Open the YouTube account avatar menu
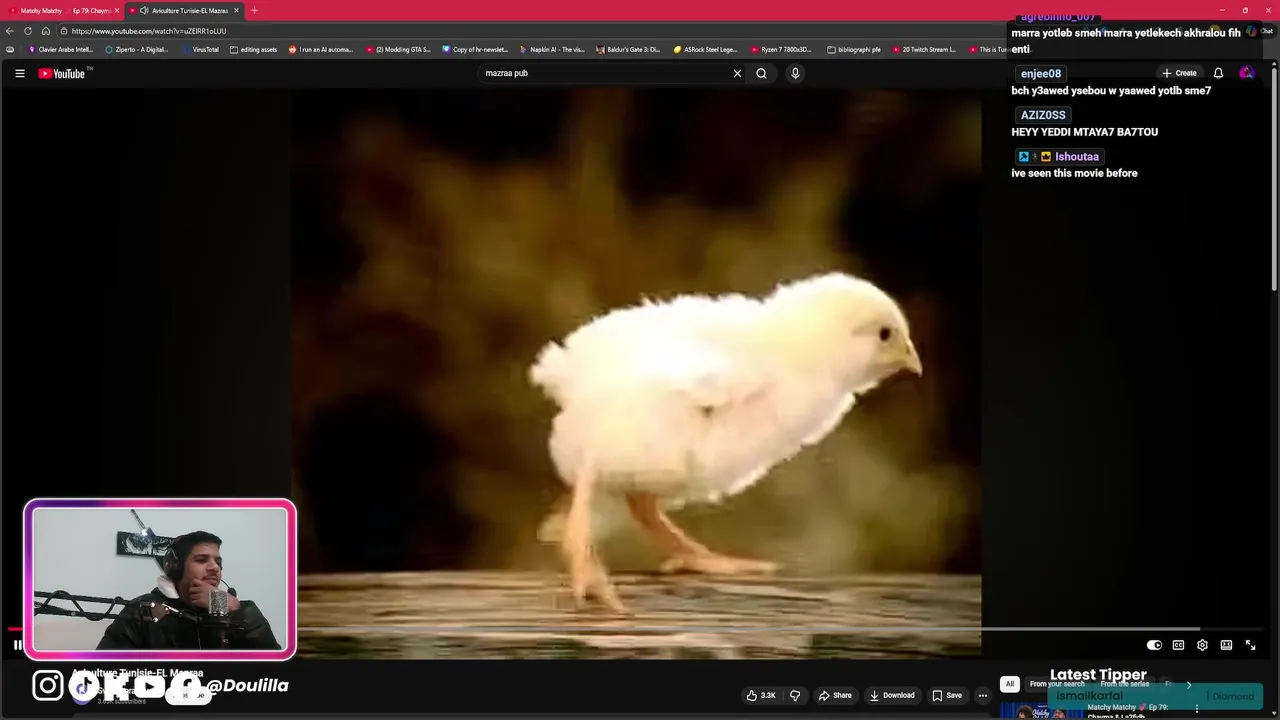This screenshot has height=720, width=1280. tap(1246, 73)
